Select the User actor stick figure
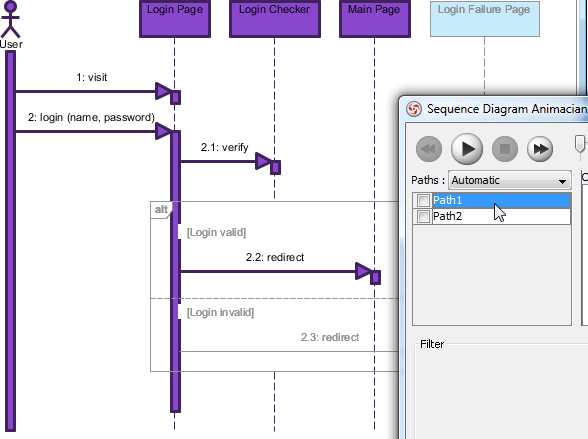This screenshot has width=588, height=439. coord(10,19)
